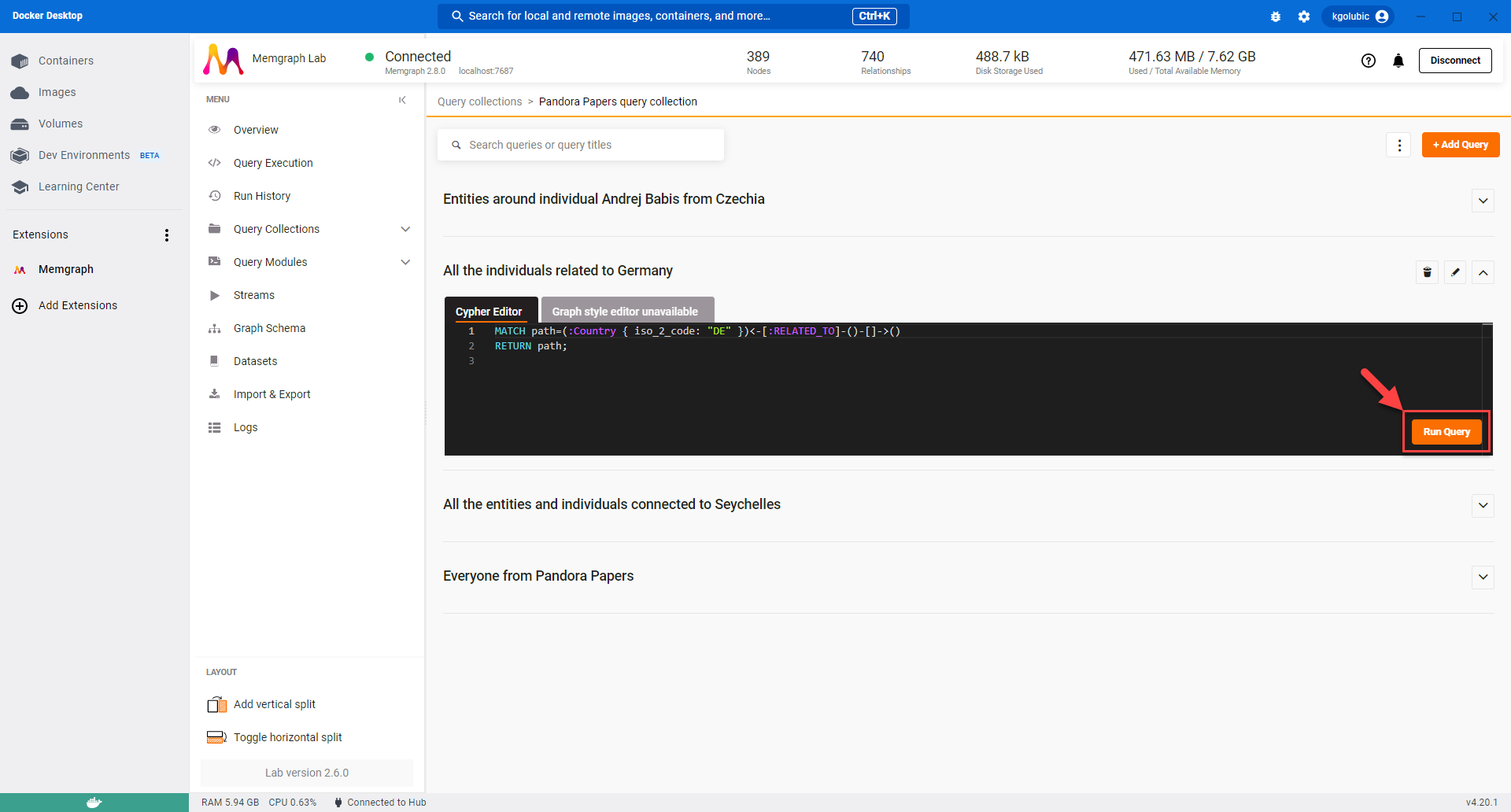Image resolution: width=1511 pixels, height=812 pixels.
Task: Switch to the Cypher Editor tab
Action: click(x=490, y=311)
